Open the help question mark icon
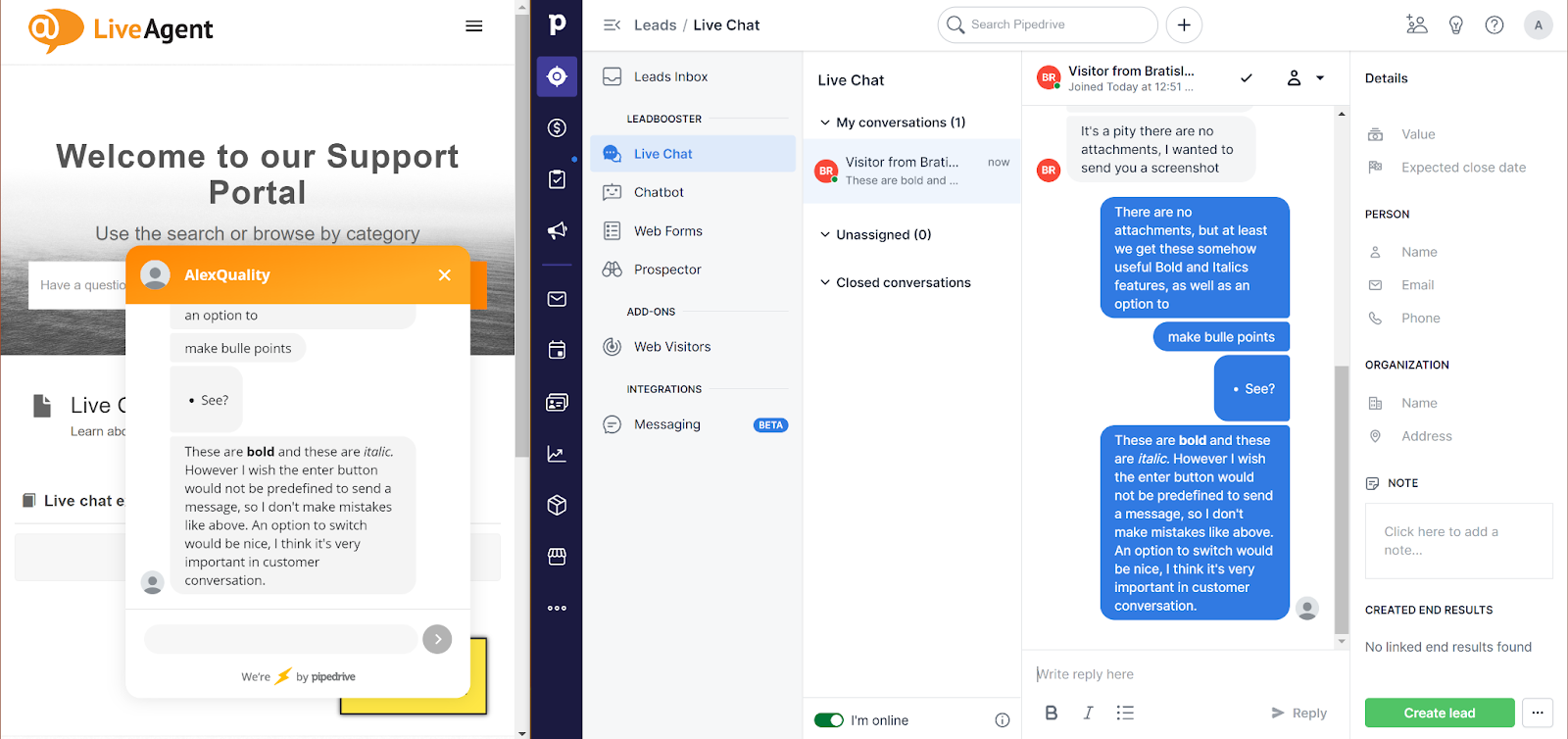The height and width of the screenshot is (739, 1568). (1494, 25)
